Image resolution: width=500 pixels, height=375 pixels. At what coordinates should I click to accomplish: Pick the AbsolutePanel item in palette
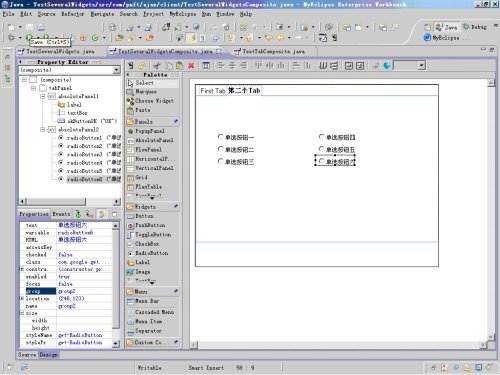[150, 140]
